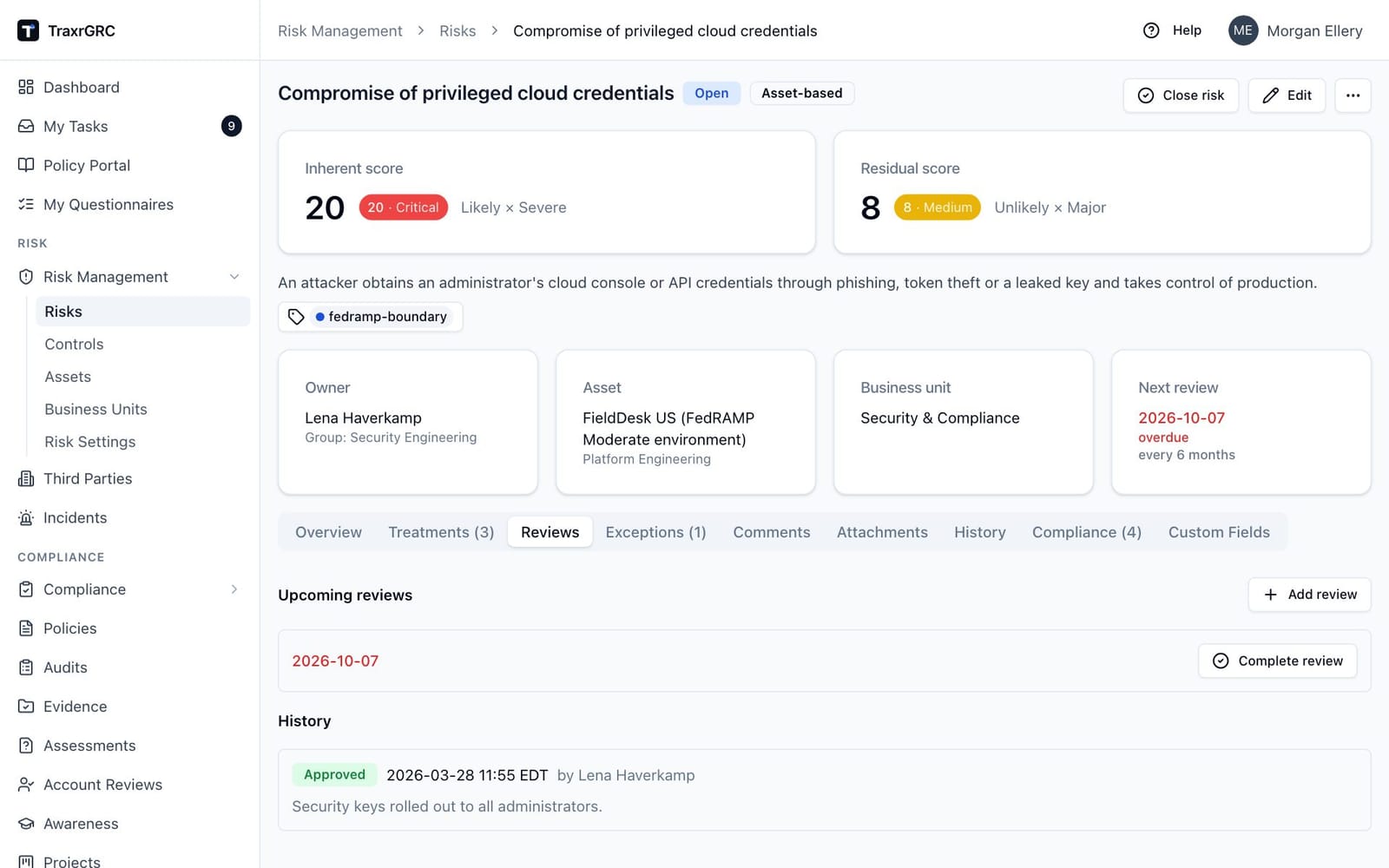The width and height of the screenshot is (1389, 868).
Task: Expand the Compliance sidebar section chevron
Action: (234, 589)
